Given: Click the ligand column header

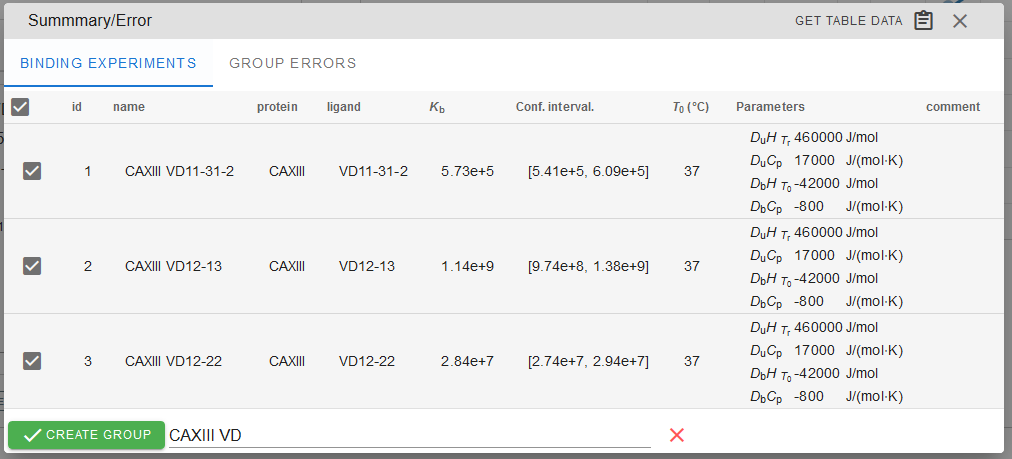Looking at the screenshot, I should 344,107.
